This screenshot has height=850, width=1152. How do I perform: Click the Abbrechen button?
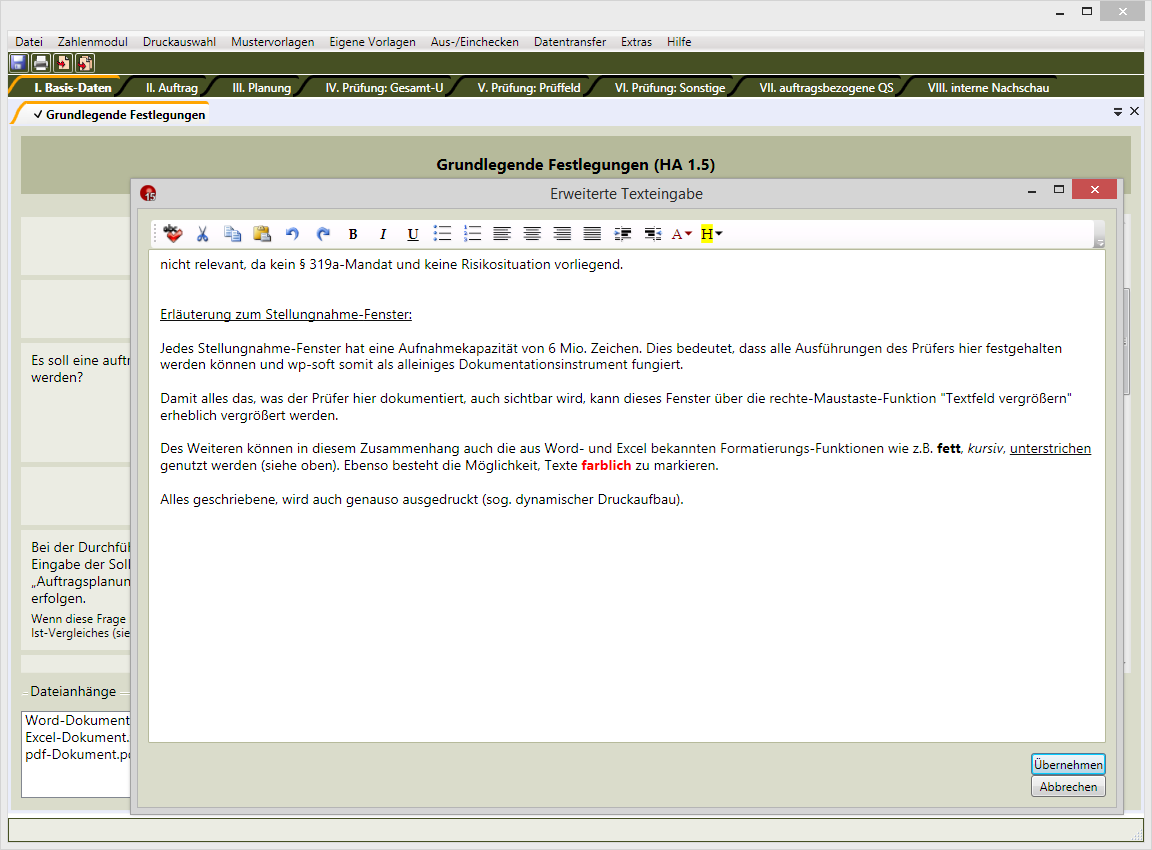click(x=1068, y=787)
